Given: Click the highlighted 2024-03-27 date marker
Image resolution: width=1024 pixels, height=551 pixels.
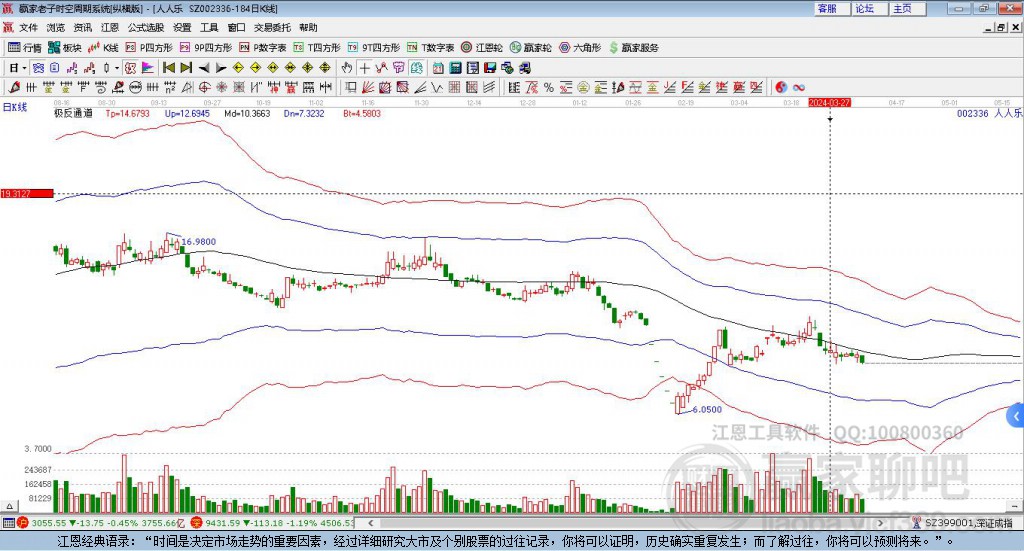Looking at the screenshot, I should coord(829,102).
